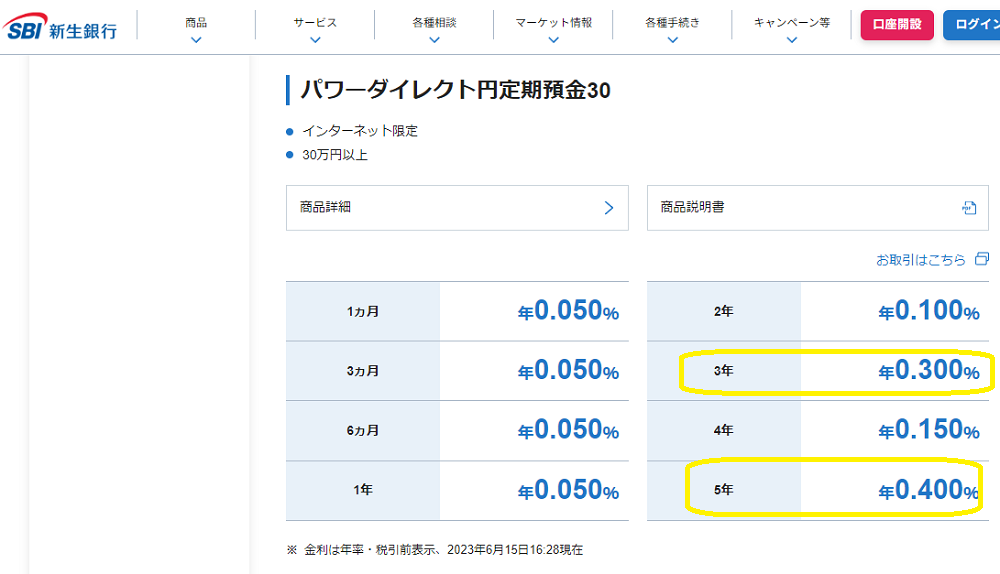Click the 0.150% rate value
1000x574 pixels.
(x=929, y=430)
